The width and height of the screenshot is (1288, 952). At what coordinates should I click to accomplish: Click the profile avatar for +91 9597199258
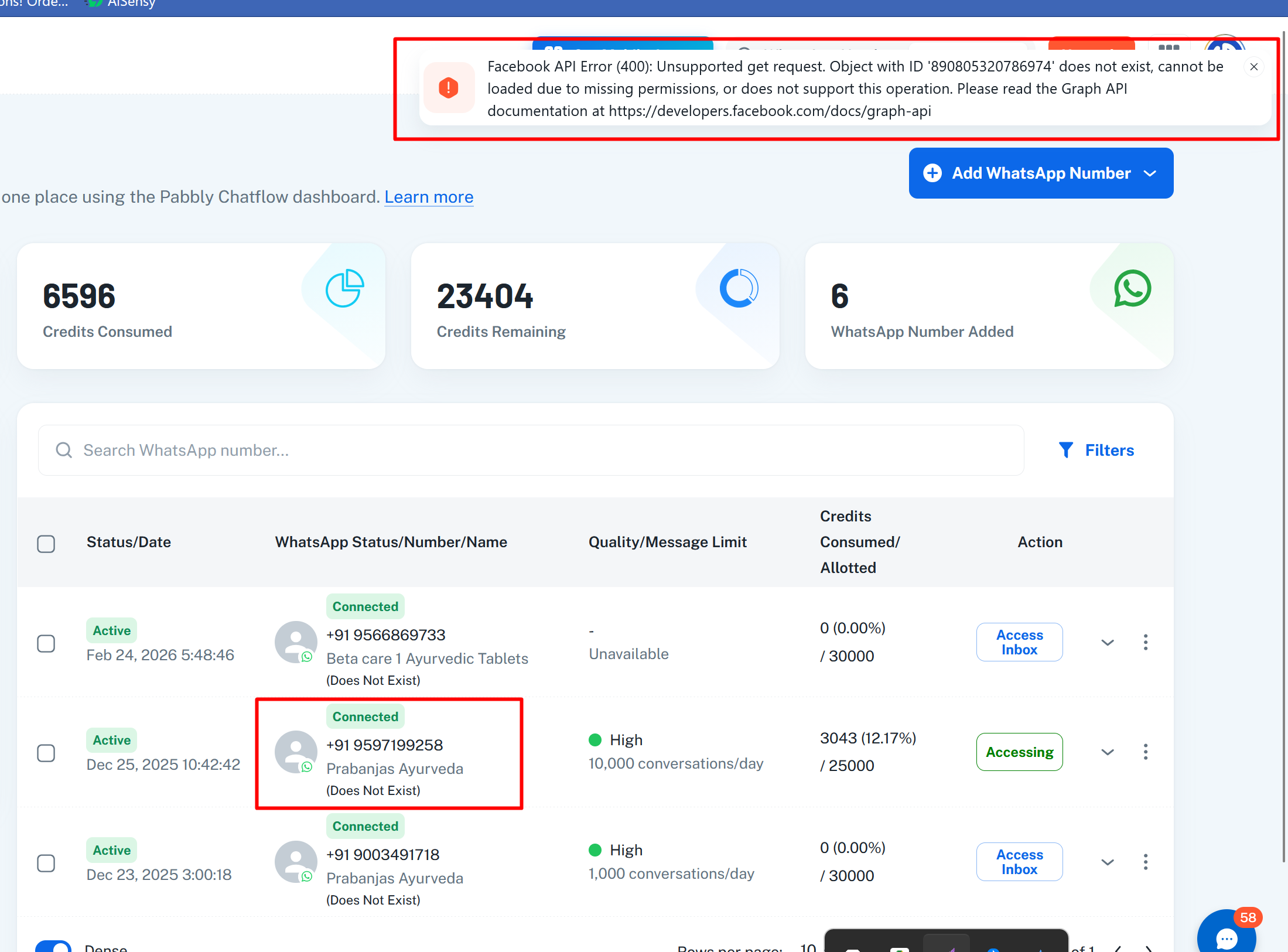(296, 752)
